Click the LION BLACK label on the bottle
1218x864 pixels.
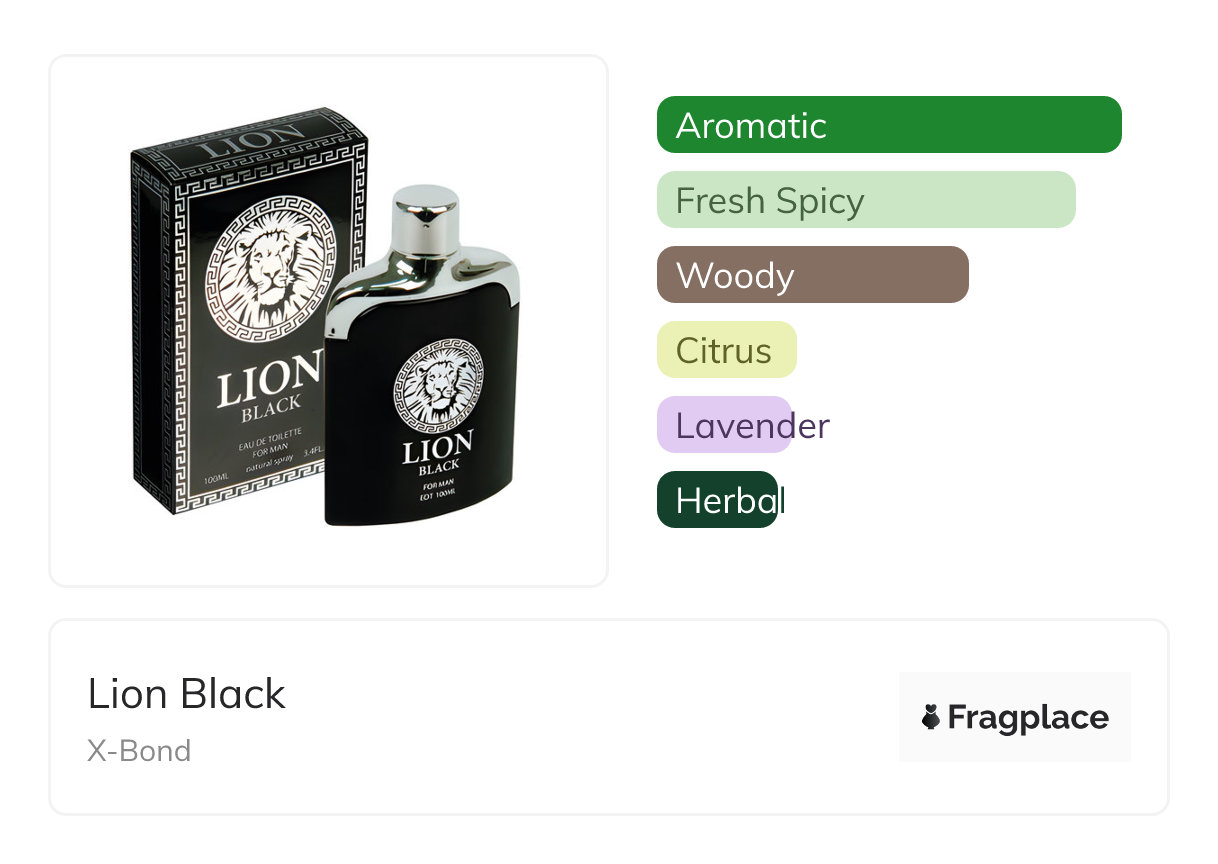point(438,455)
